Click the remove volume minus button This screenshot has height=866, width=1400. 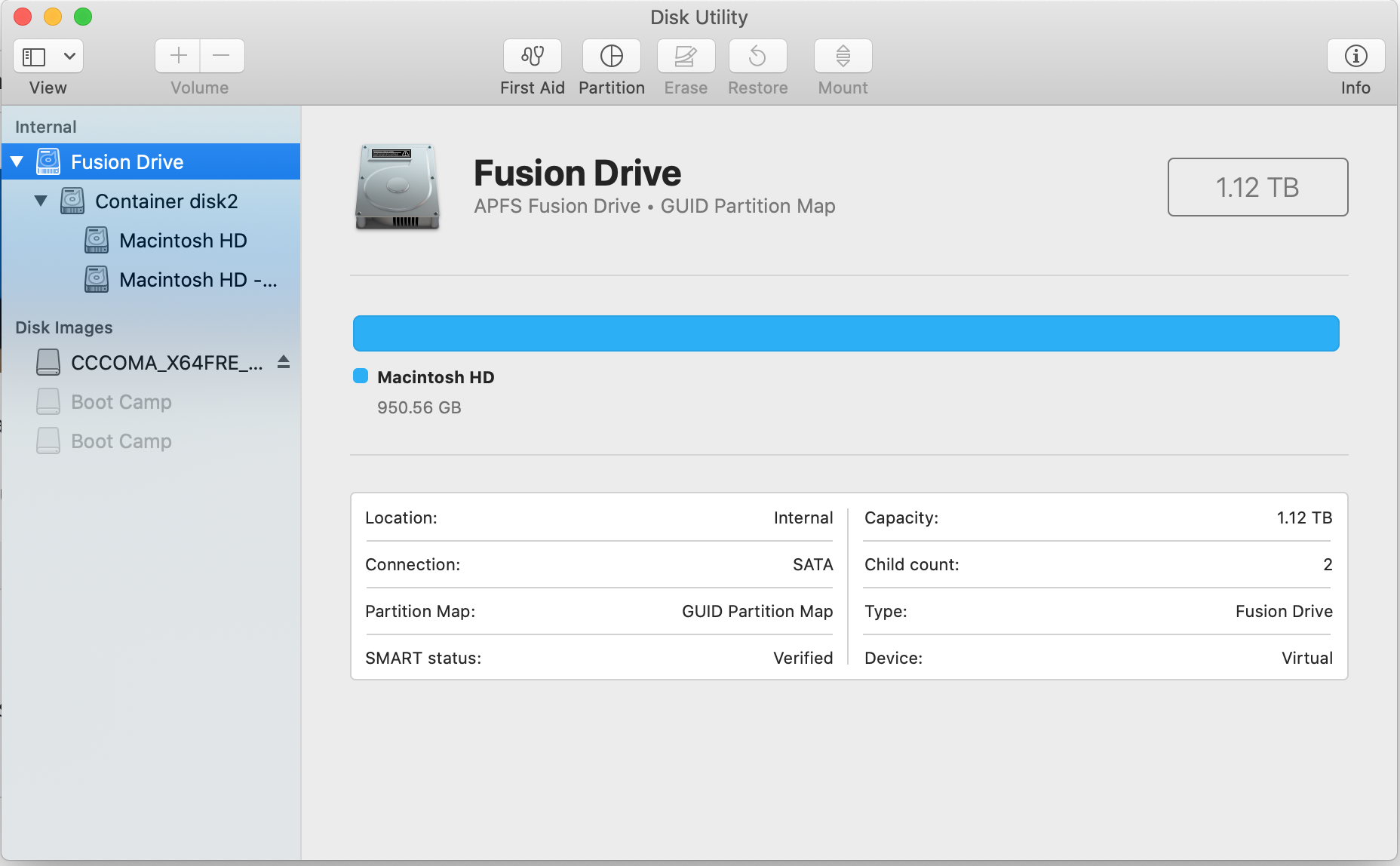coord(222,56)
